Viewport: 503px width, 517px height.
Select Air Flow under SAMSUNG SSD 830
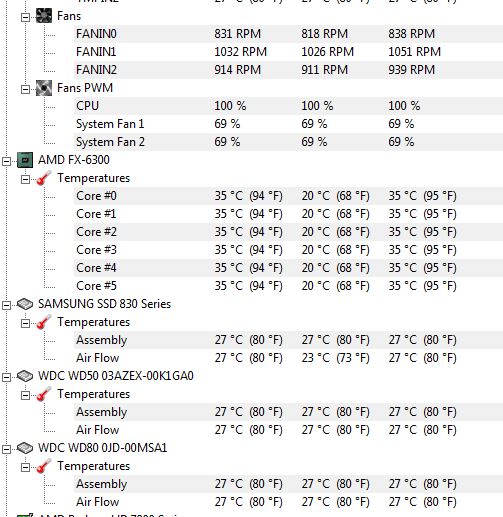288,358
